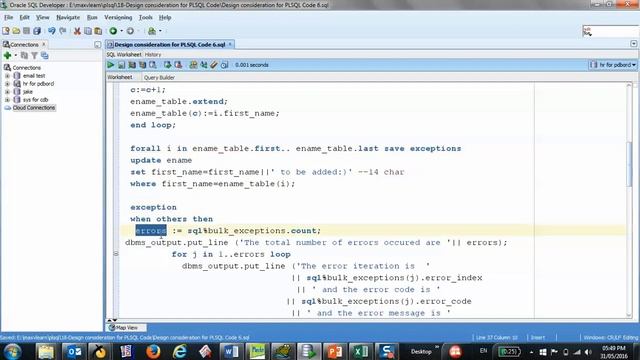Click highlighted word 'errors' in editor
The image size is (640, 360).
pos(151,231)
